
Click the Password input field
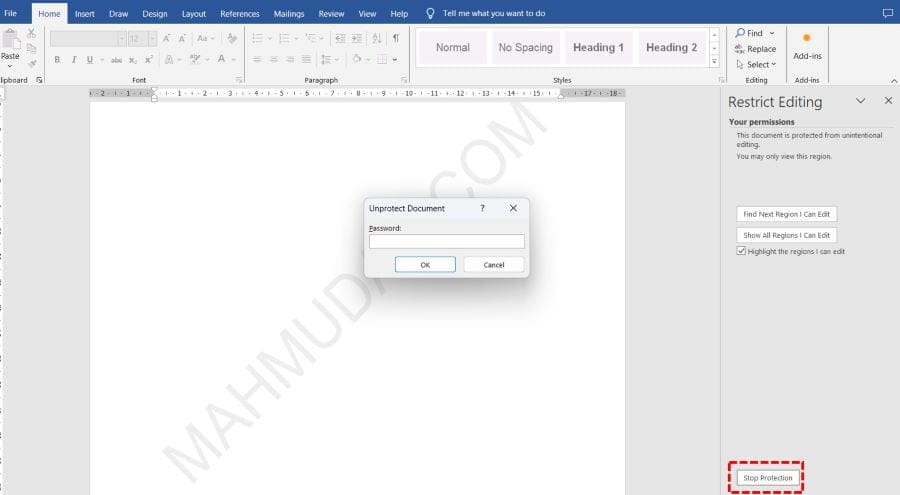[x=446, y=241]
